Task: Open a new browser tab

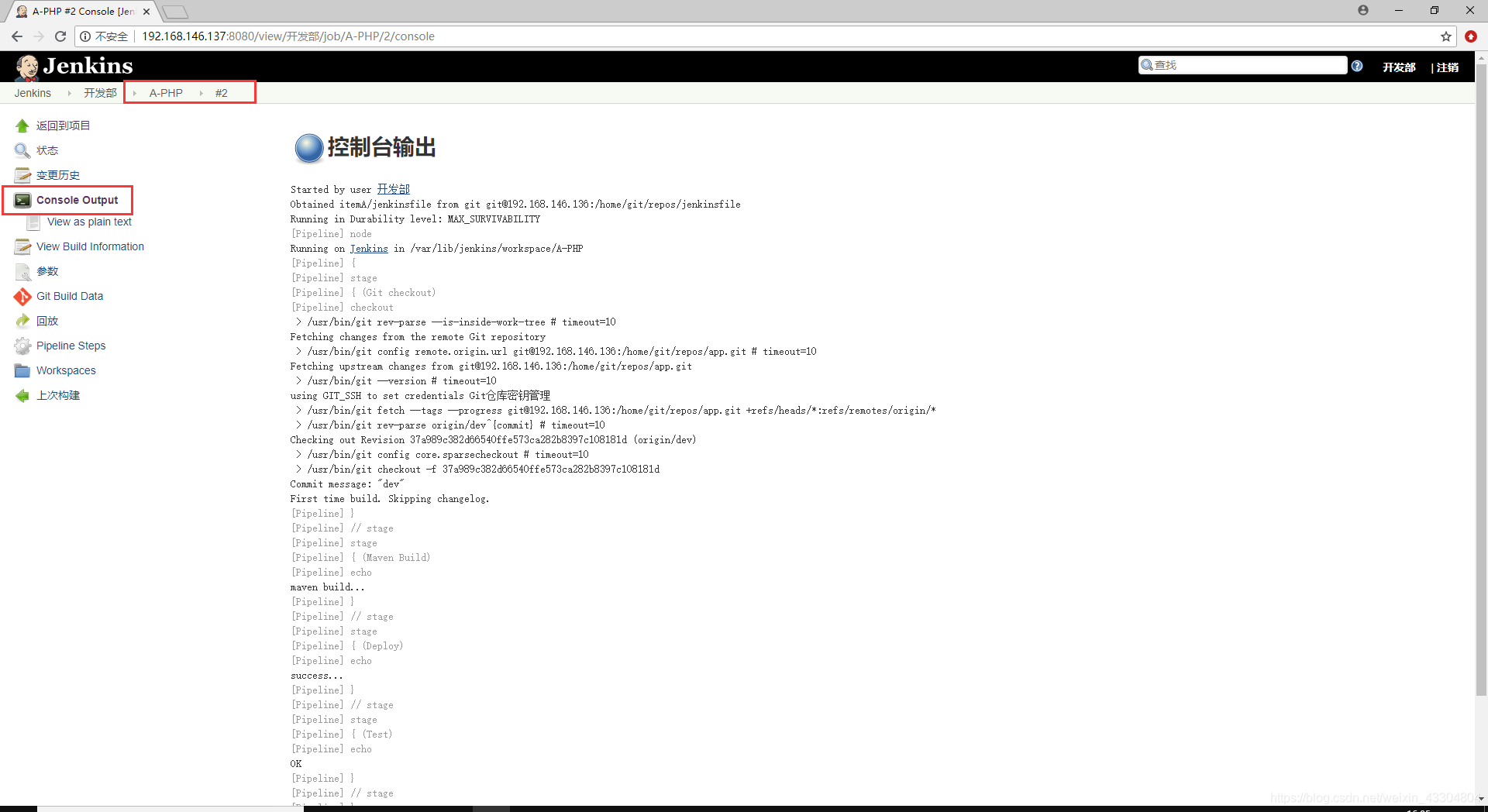Action: point(175,12)
